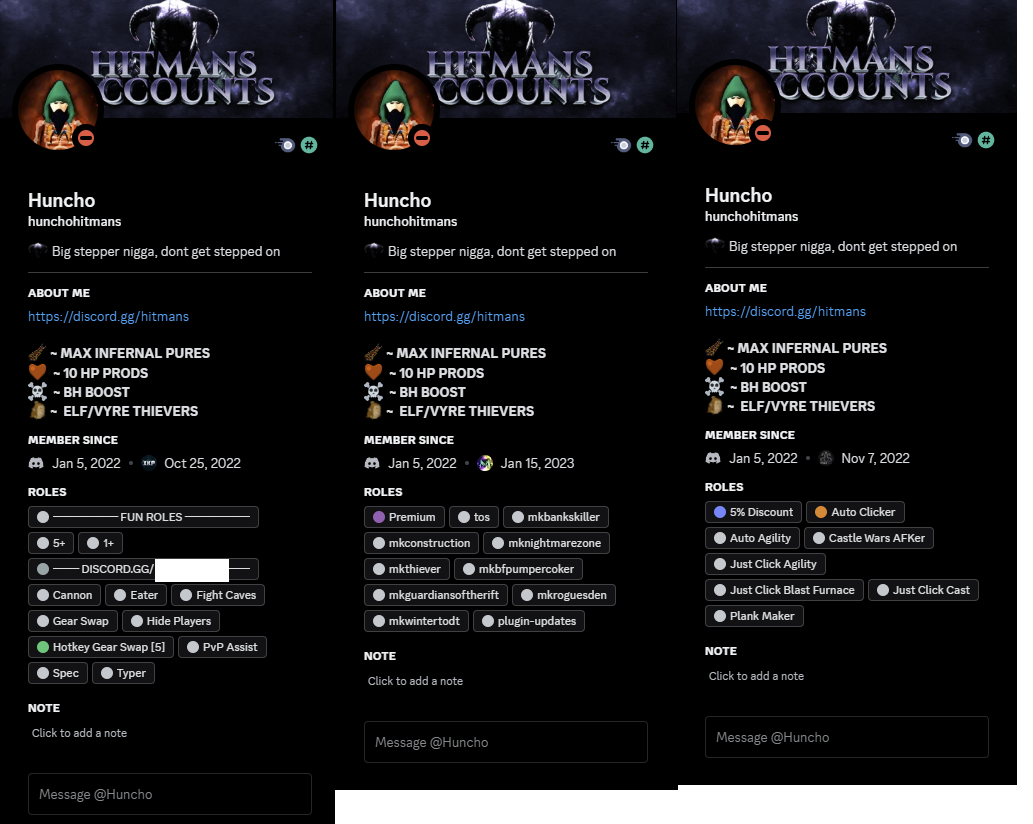Click the green dot on Hotkey Gear Swap [5]
The width and height of the screenshot is (1033, 824).
pos(43,647)
